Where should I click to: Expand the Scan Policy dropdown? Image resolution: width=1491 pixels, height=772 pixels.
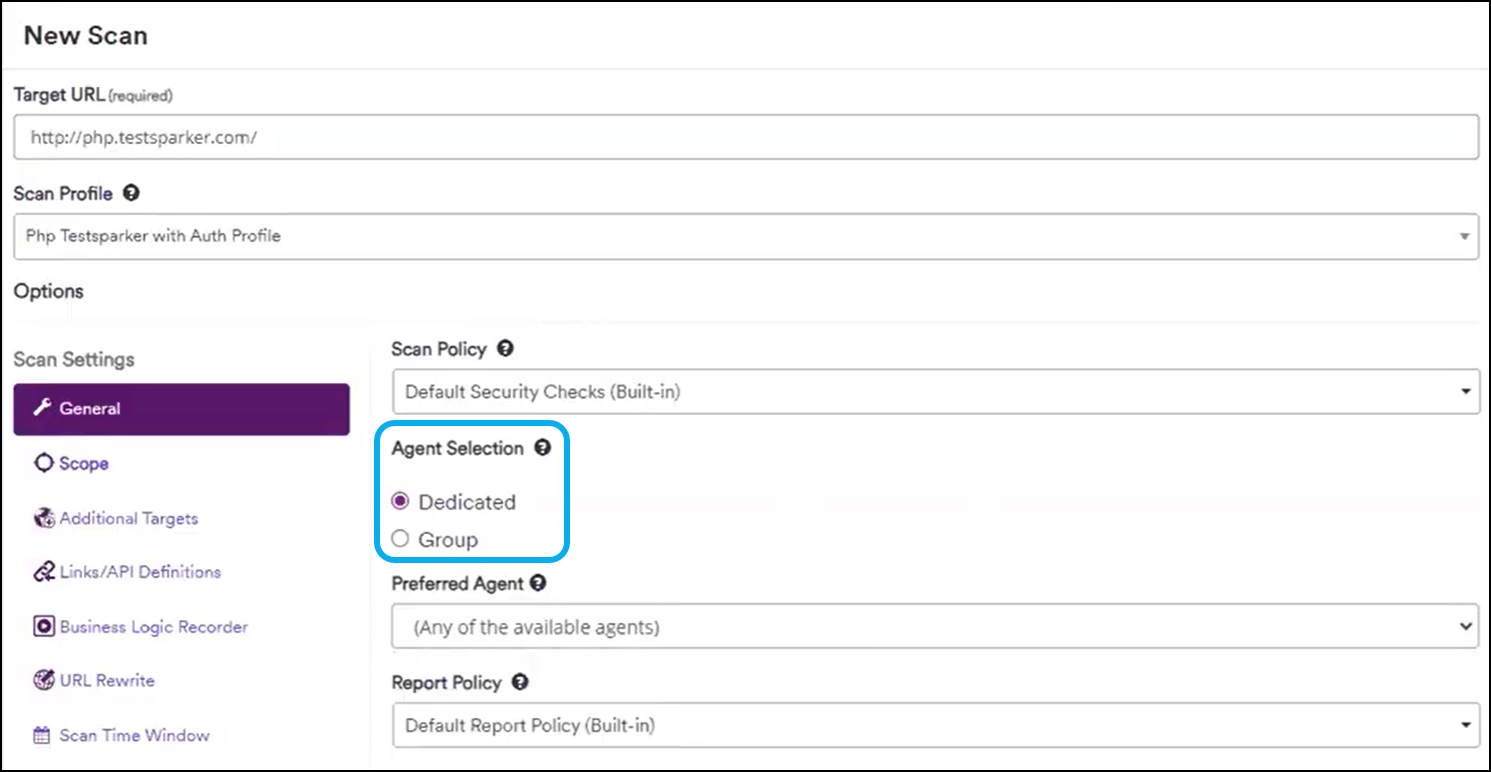coord(1468,391)
